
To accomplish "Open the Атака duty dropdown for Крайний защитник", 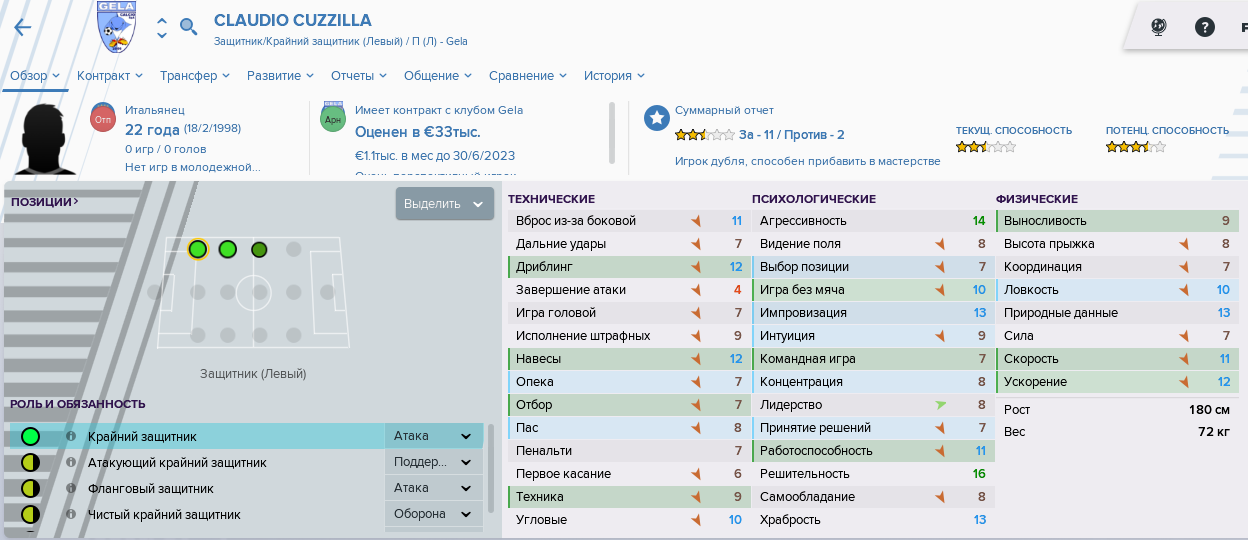I will pos(433,436).
